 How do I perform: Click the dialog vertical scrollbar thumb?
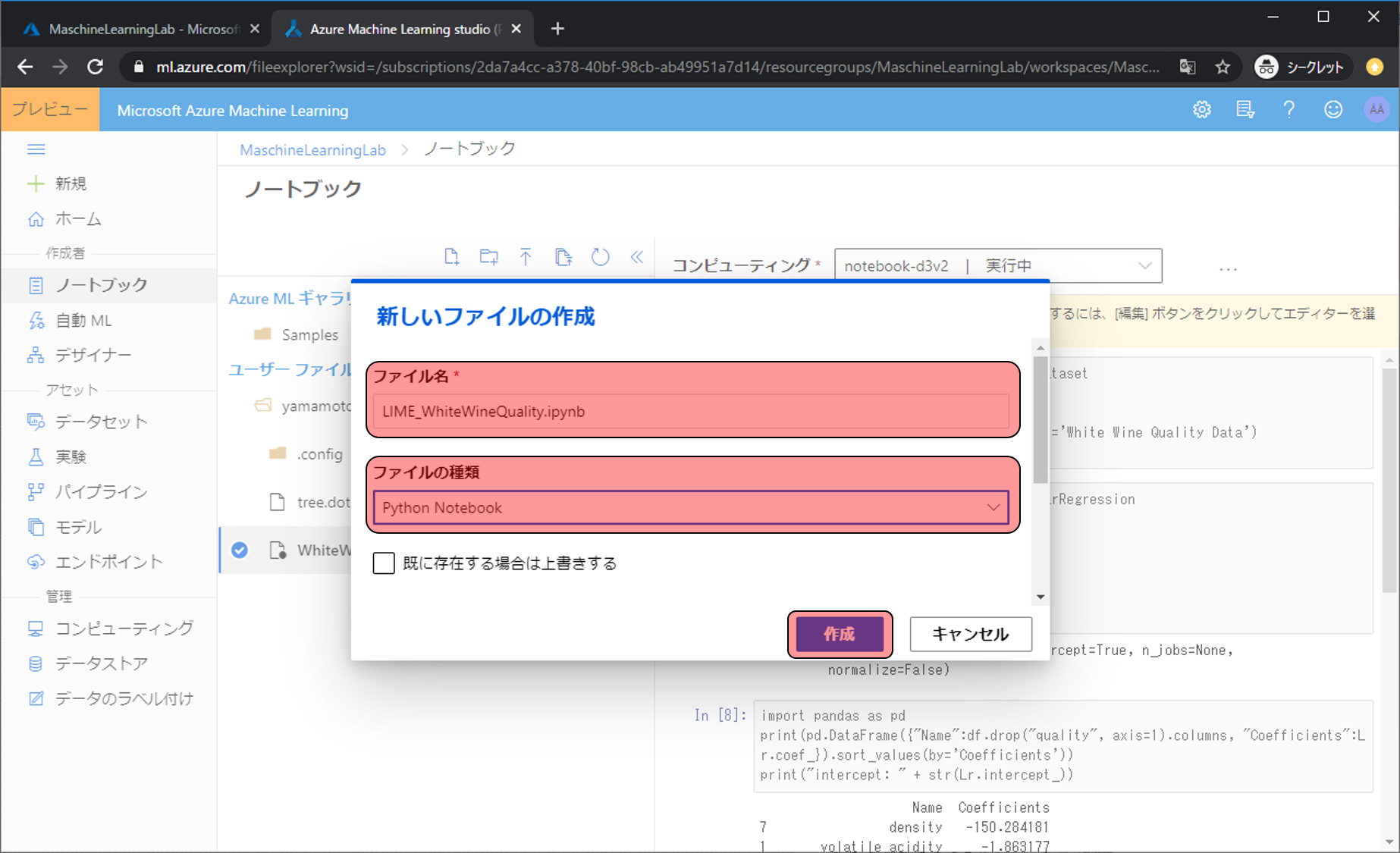(1041, 417)
